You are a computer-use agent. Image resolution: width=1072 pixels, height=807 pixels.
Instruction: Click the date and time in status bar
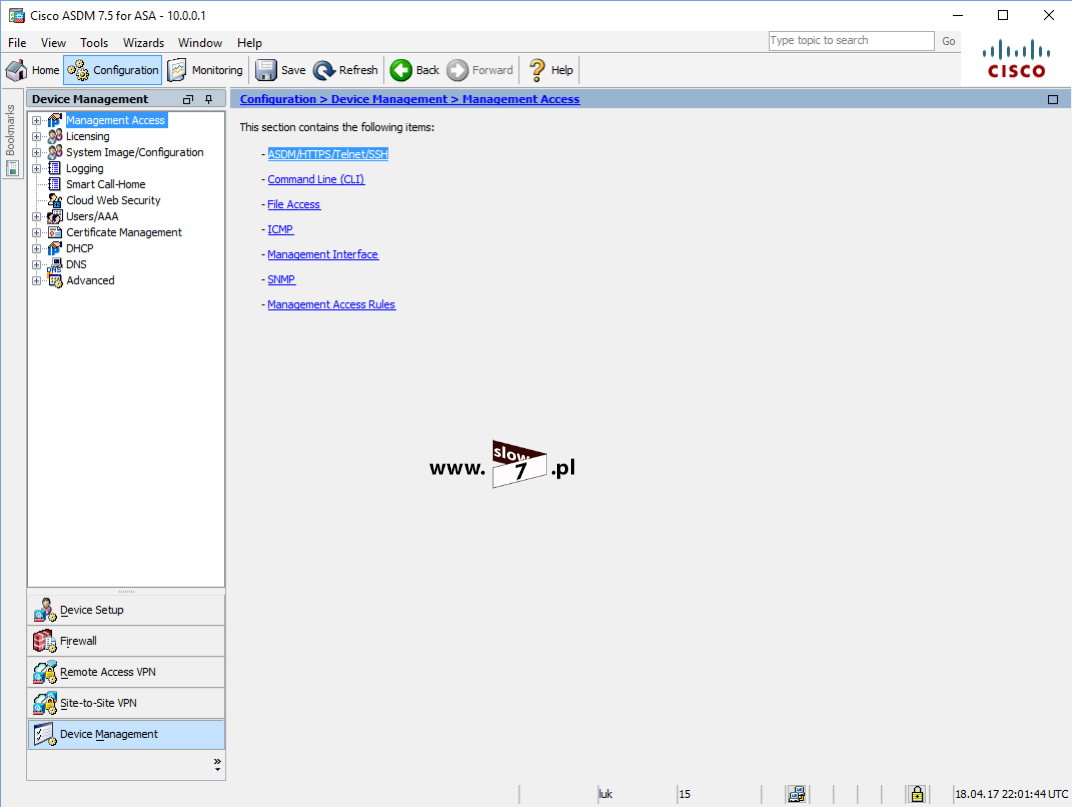[1011, 794]
